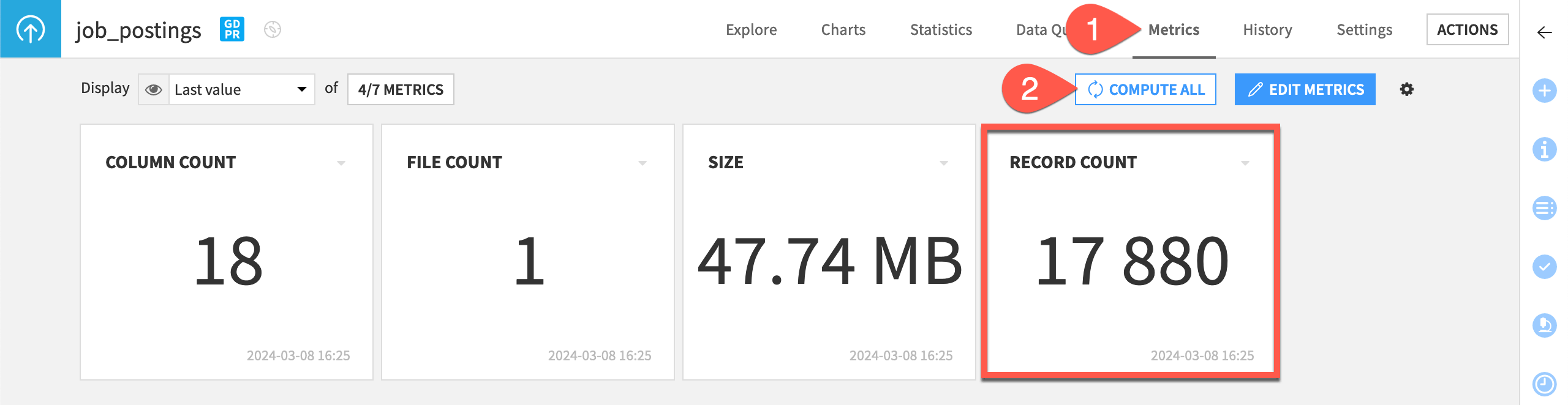Click the RECORD COUNT tile title

click(x=1073, y=162)
